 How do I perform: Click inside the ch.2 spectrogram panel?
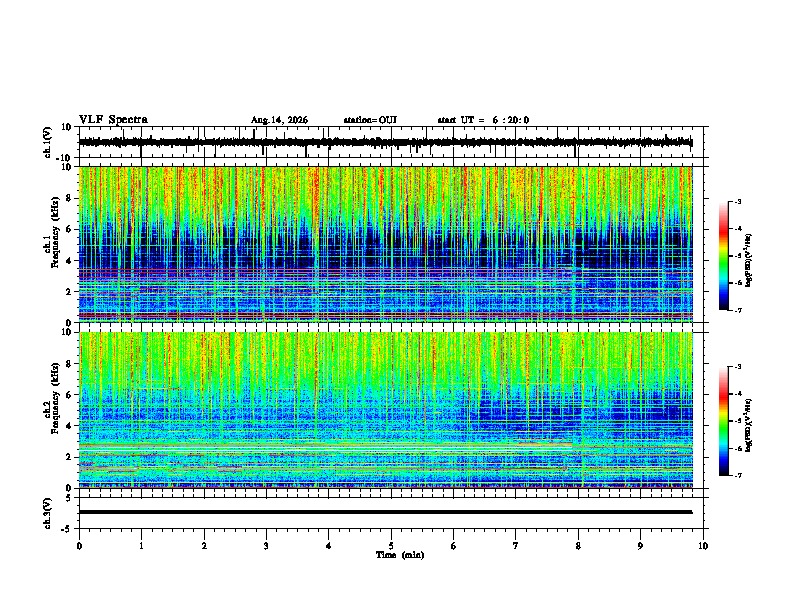pos(386,410)
